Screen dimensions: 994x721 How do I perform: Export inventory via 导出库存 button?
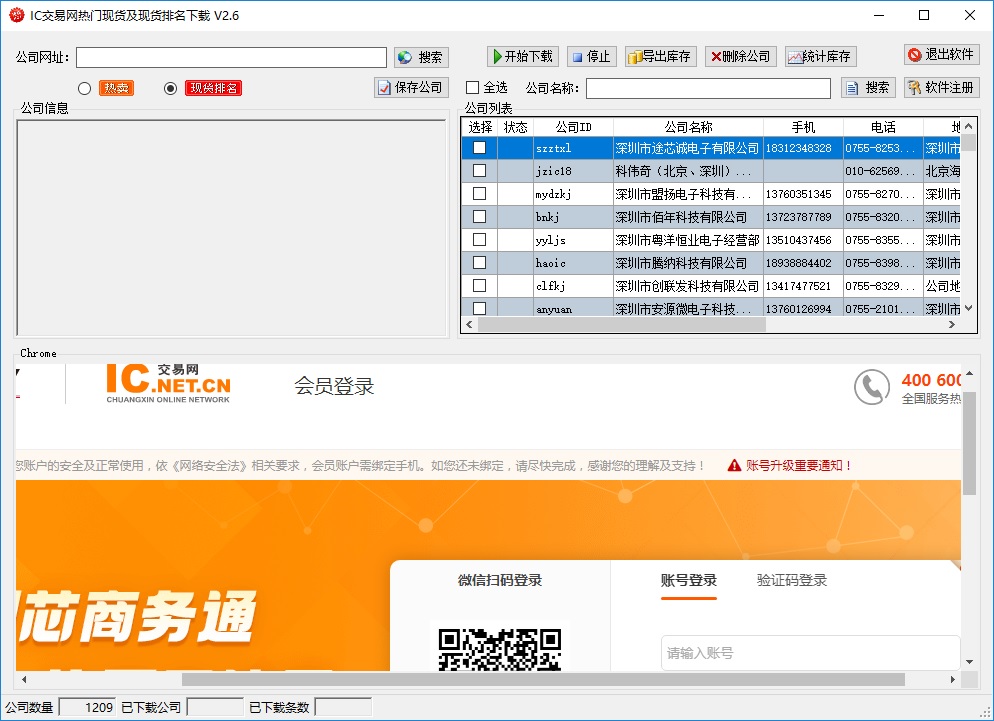point(661,56)
